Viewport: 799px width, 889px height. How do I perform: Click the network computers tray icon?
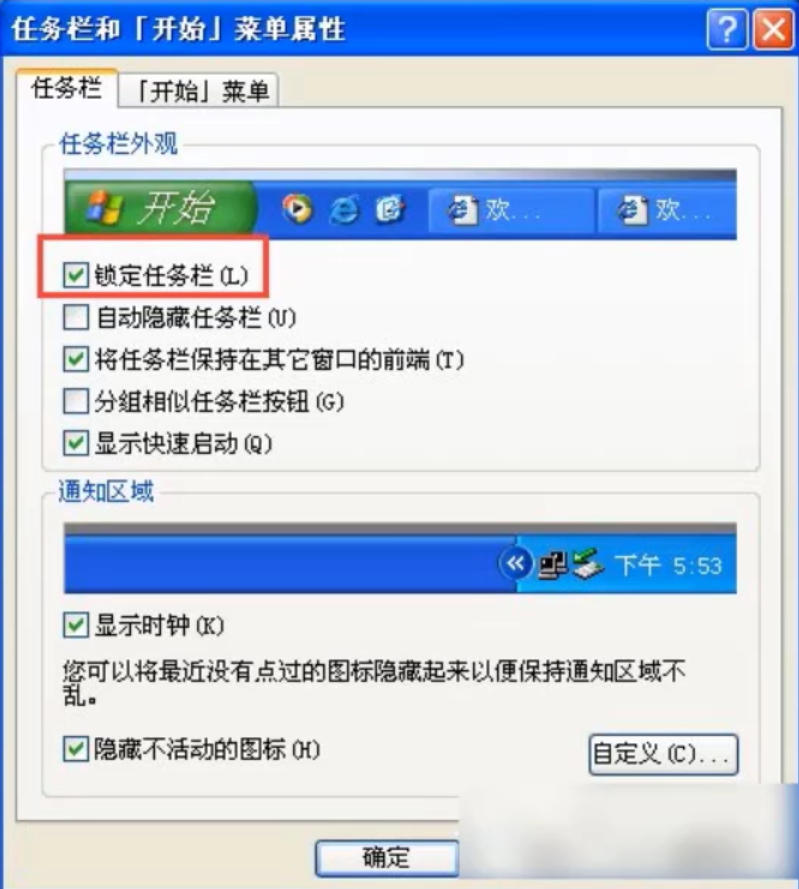pyautogui.click(x=553, y=565)
